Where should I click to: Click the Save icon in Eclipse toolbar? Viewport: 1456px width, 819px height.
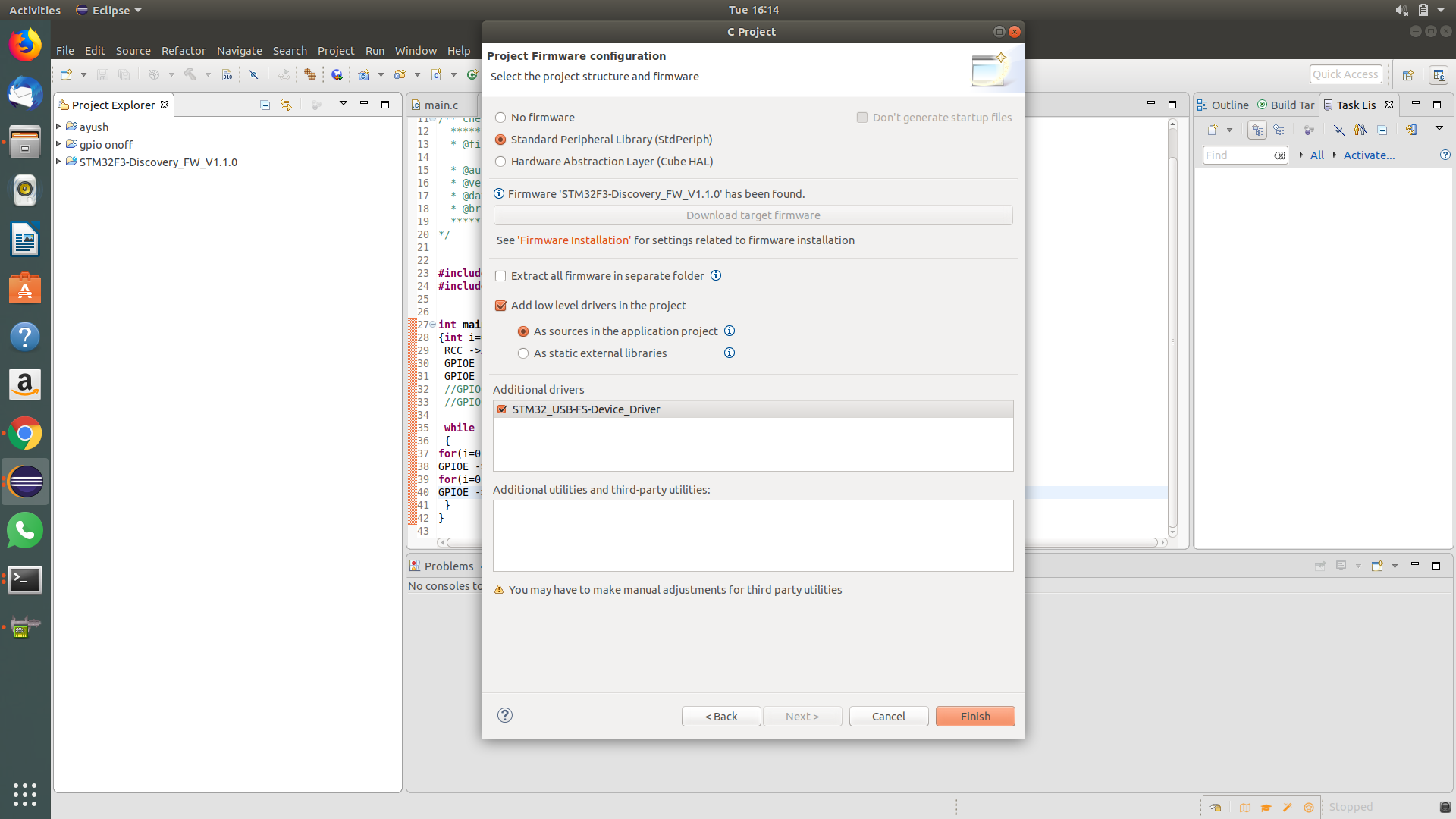coord(102,74)
